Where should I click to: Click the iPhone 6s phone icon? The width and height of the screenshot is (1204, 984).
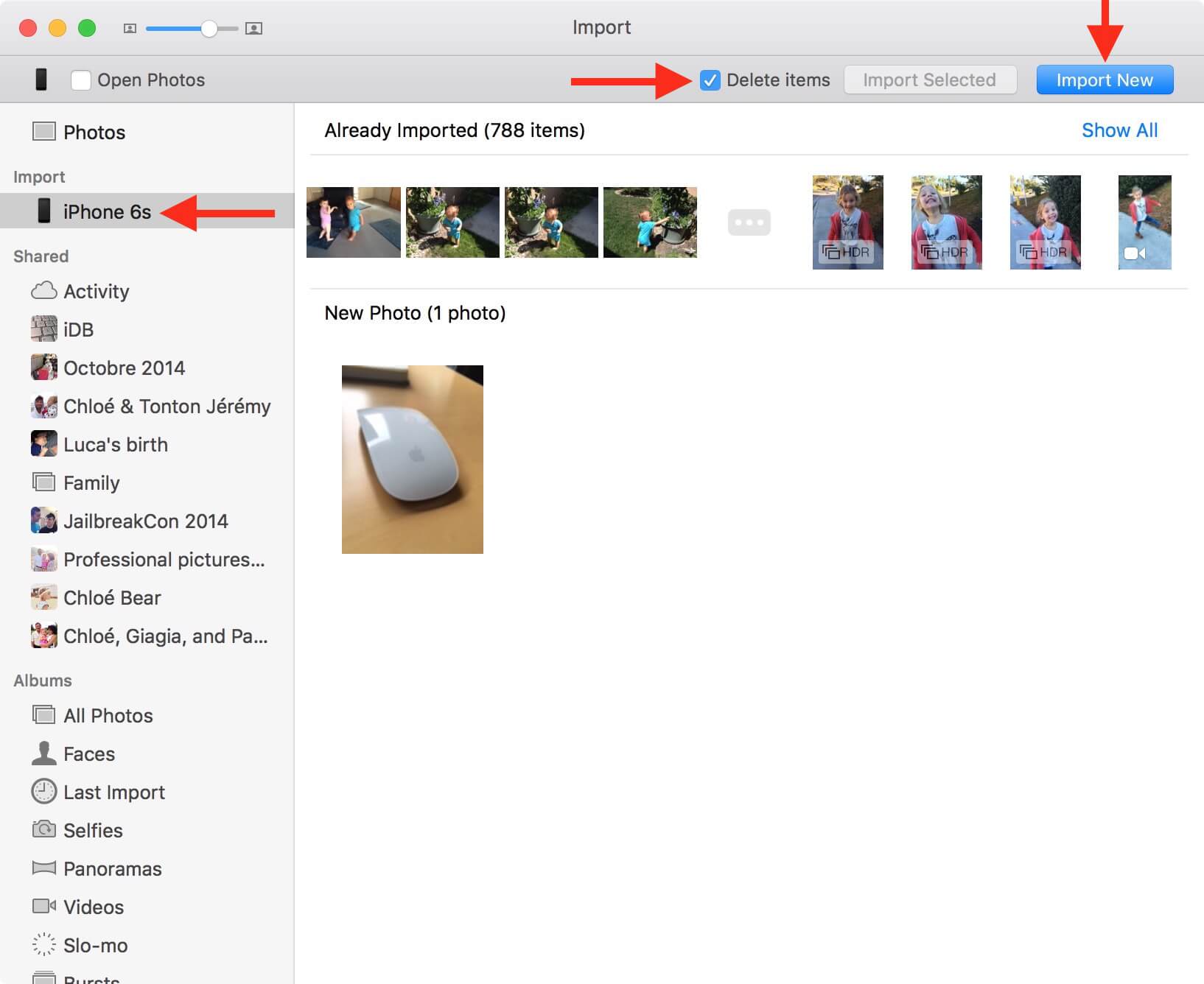(44, 211)
